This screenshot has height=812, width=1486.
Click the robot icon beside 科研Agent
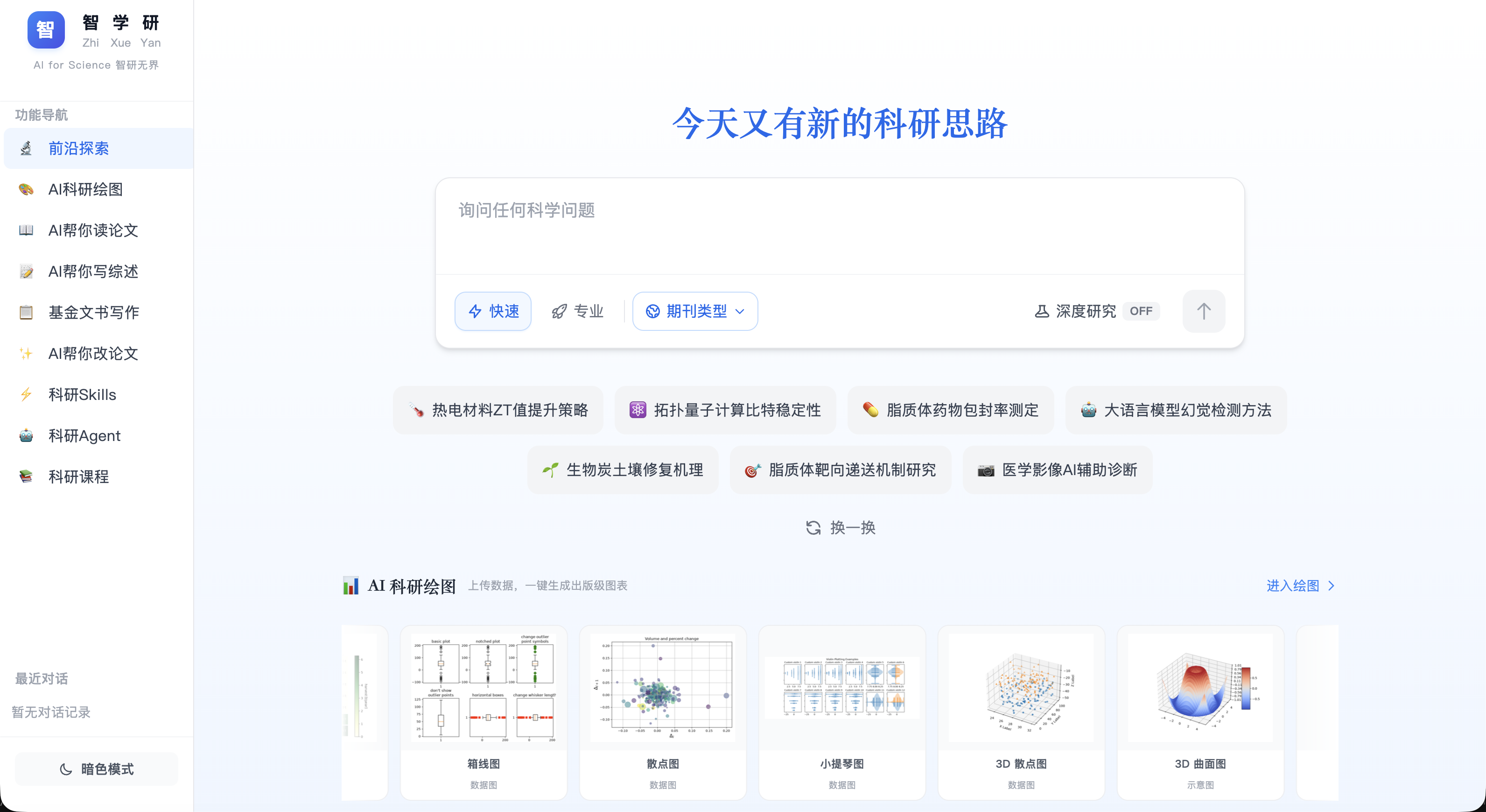[26, 436]
